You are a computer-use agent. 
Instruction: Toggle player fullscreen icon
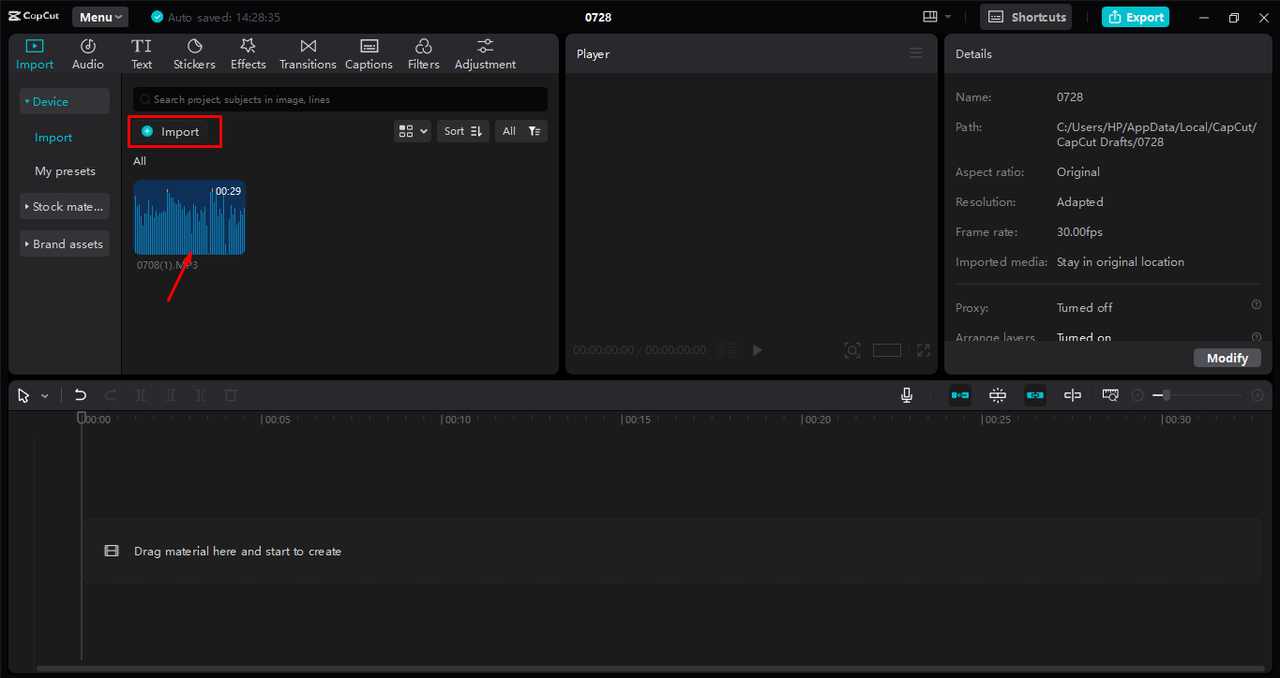[923, 350]
